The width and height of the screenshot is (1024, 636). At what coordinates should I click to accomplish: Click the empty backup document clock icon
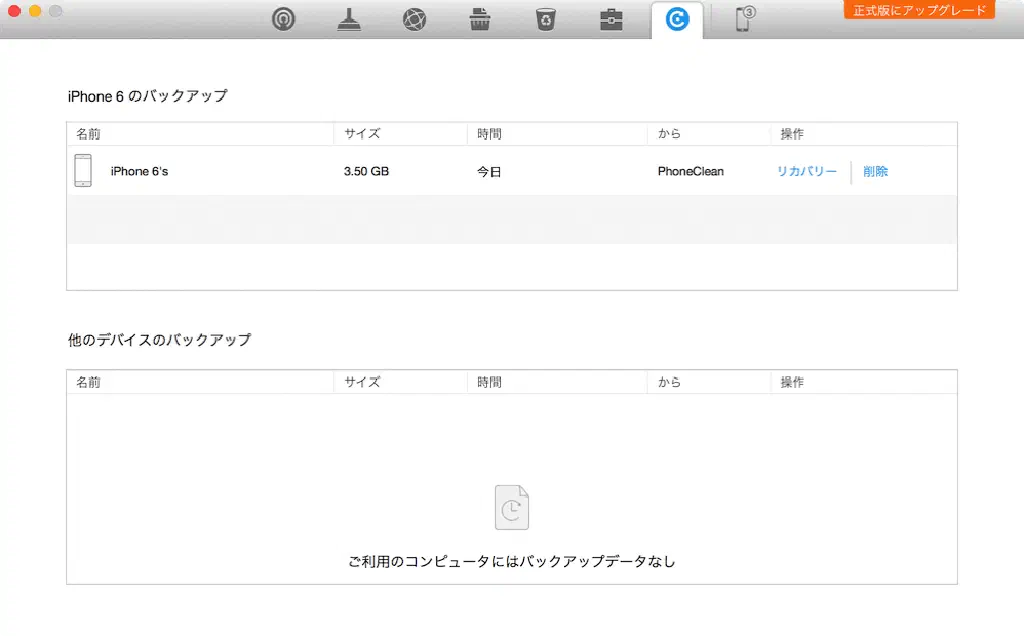click(512, 508)
